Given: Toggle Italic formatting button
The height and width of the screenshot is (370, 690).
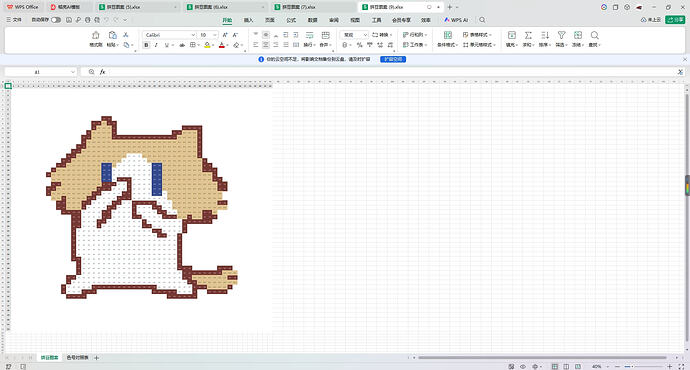Looking at the screenshot, I should (x=156, y=45).
